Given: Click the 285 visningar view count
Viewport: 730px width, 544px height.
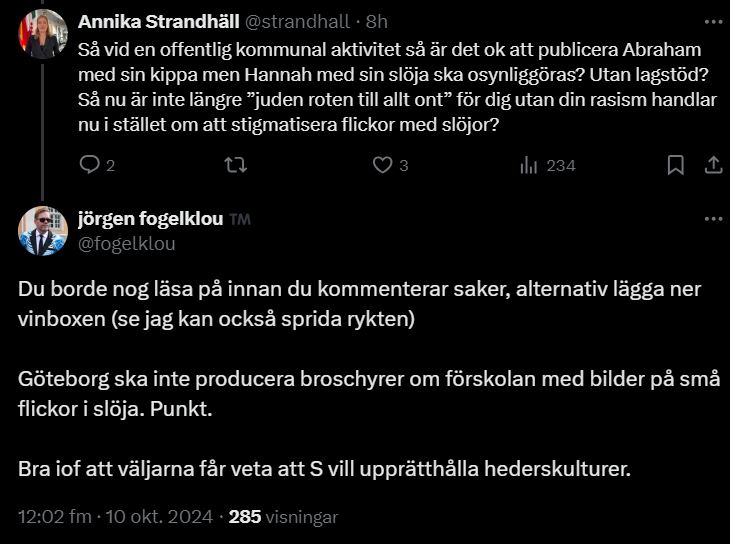Looking at the screenshot, I should click(x=283, y=517).
